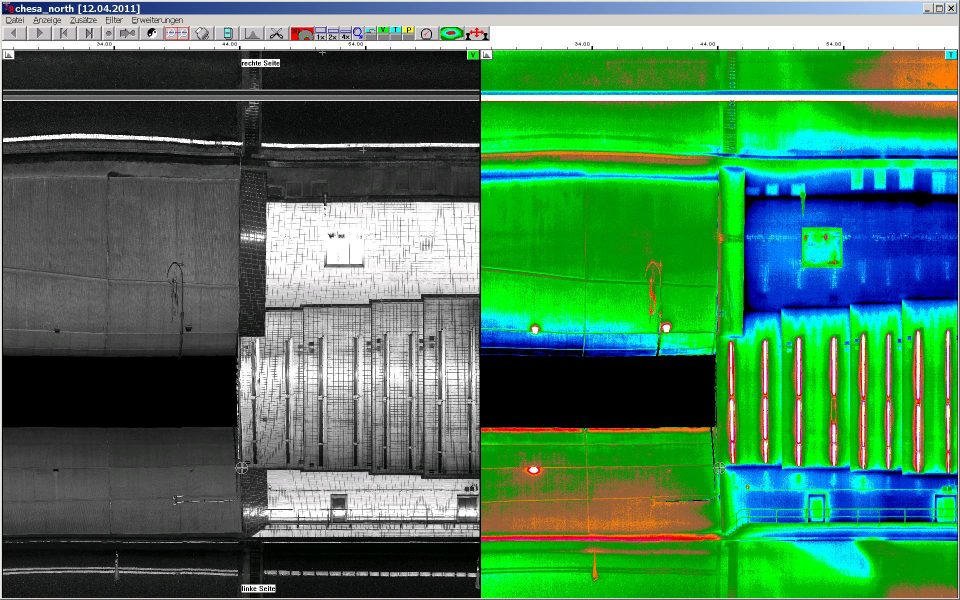Viewport: 960px width, 600px height.
Task: Click the 'linke Seite' label
Action: click(259, 589)
